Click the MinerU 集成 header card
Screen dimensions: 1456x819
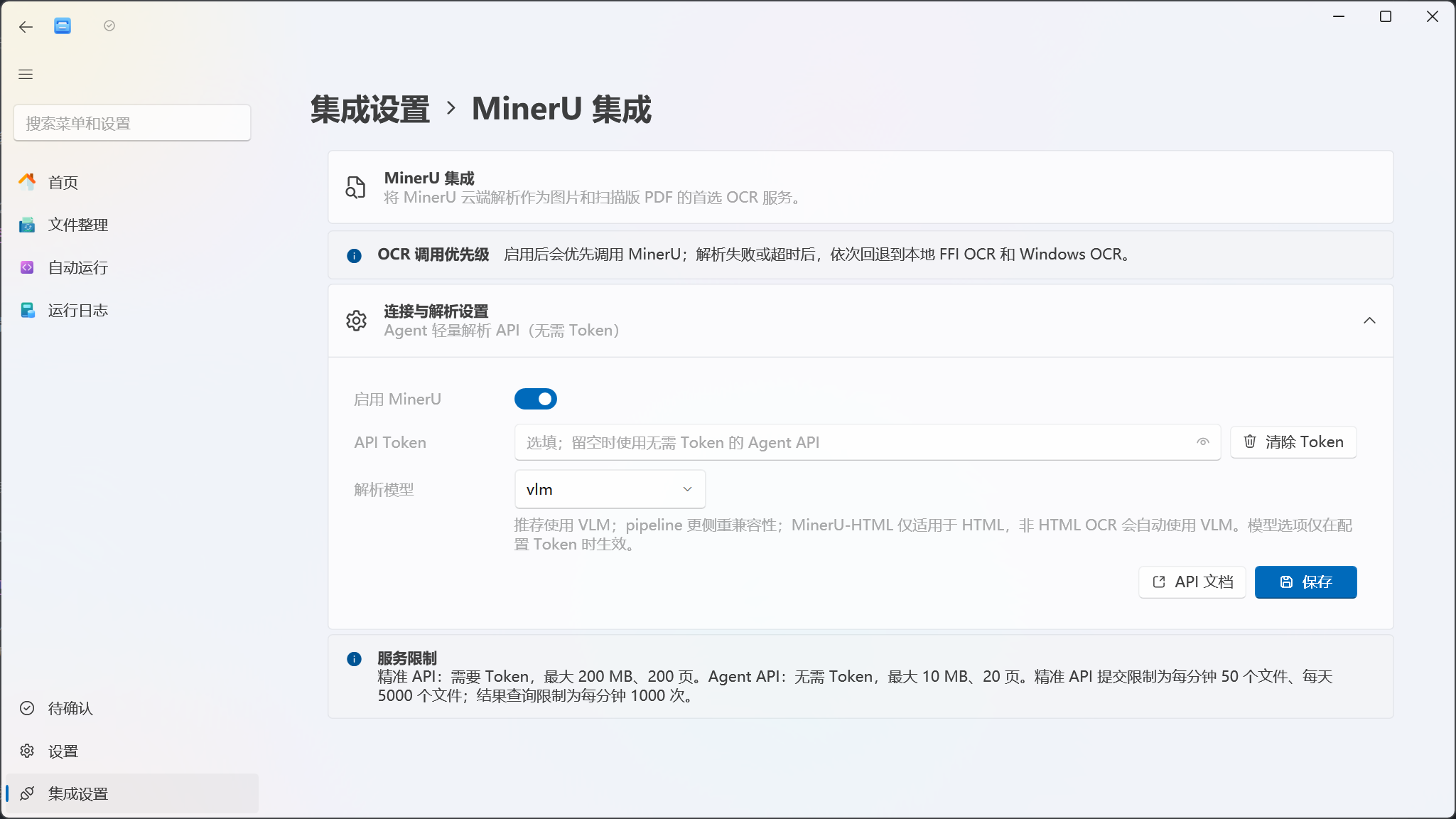pos(861,187)
